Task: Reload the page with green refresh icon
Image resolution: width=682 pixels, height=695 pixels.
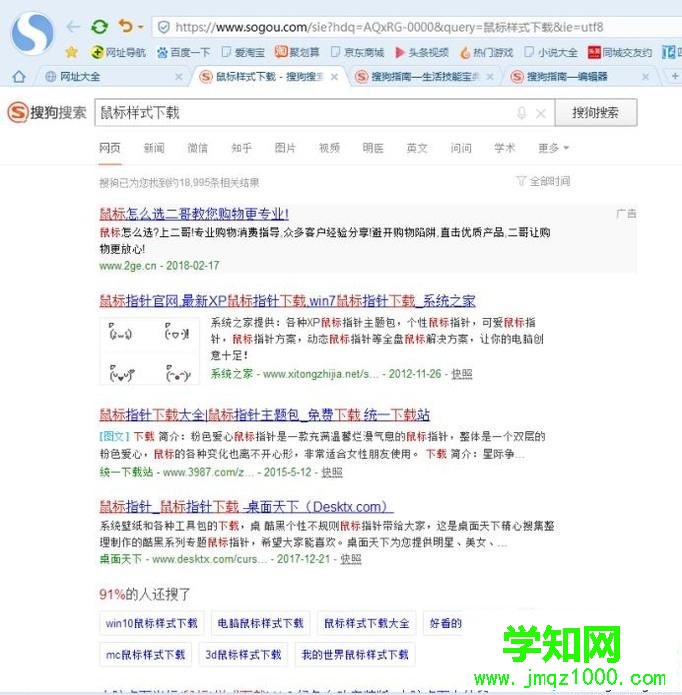Action: coord(100,27)
